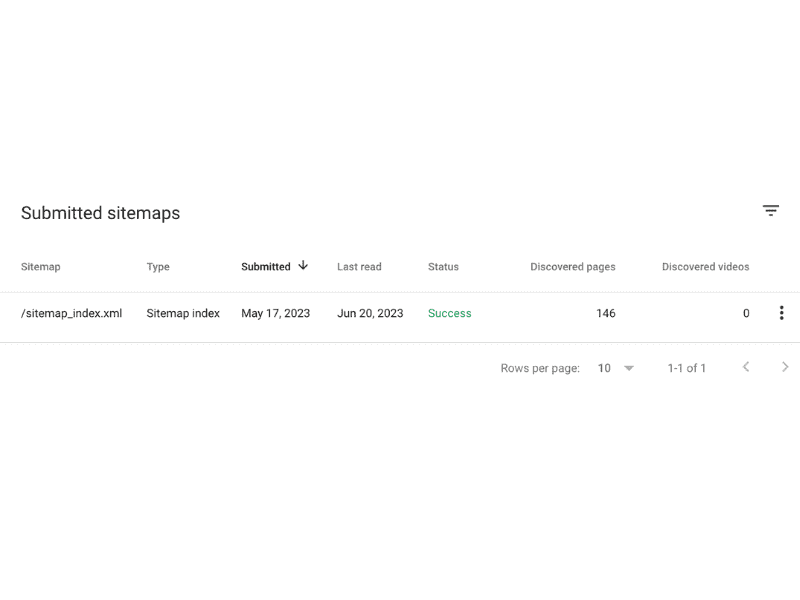Viewport: 800px width, 600px height.
Task: Open the /sitemap_index.xml entry
Action: coord(71,313)
